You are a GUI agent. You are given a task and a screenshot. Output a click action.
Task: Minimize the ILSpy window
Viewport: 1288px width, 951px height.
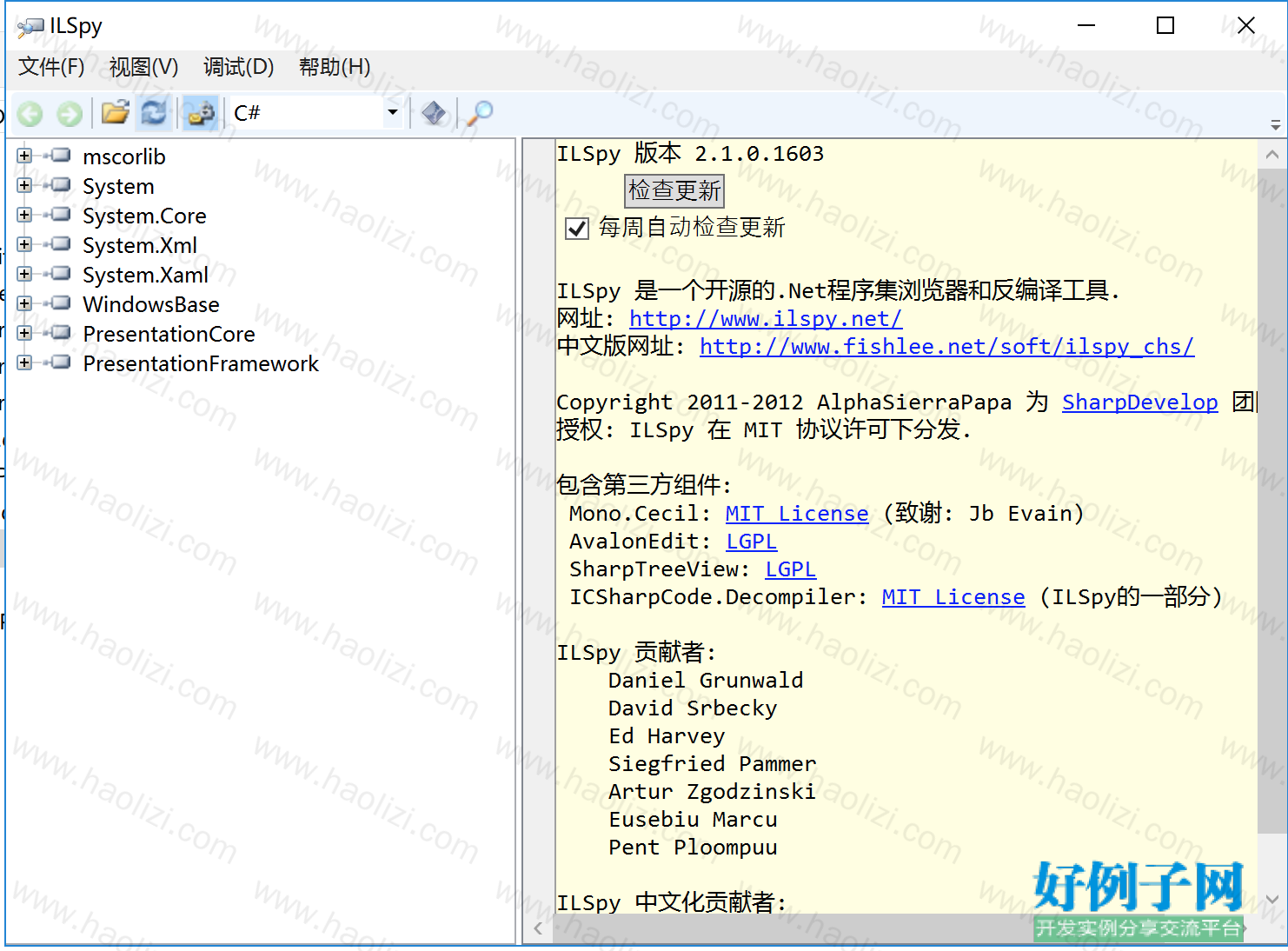pos(1086,26)
